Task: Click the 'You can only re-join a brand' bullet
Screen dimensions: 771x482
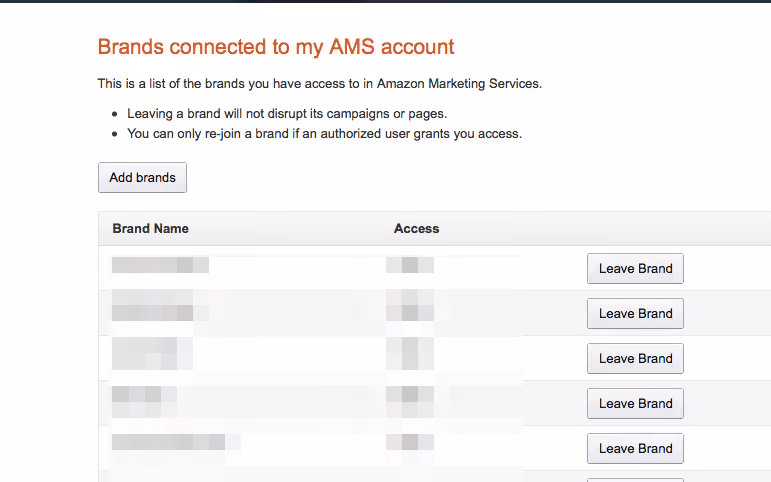Action: pos(325,134)
